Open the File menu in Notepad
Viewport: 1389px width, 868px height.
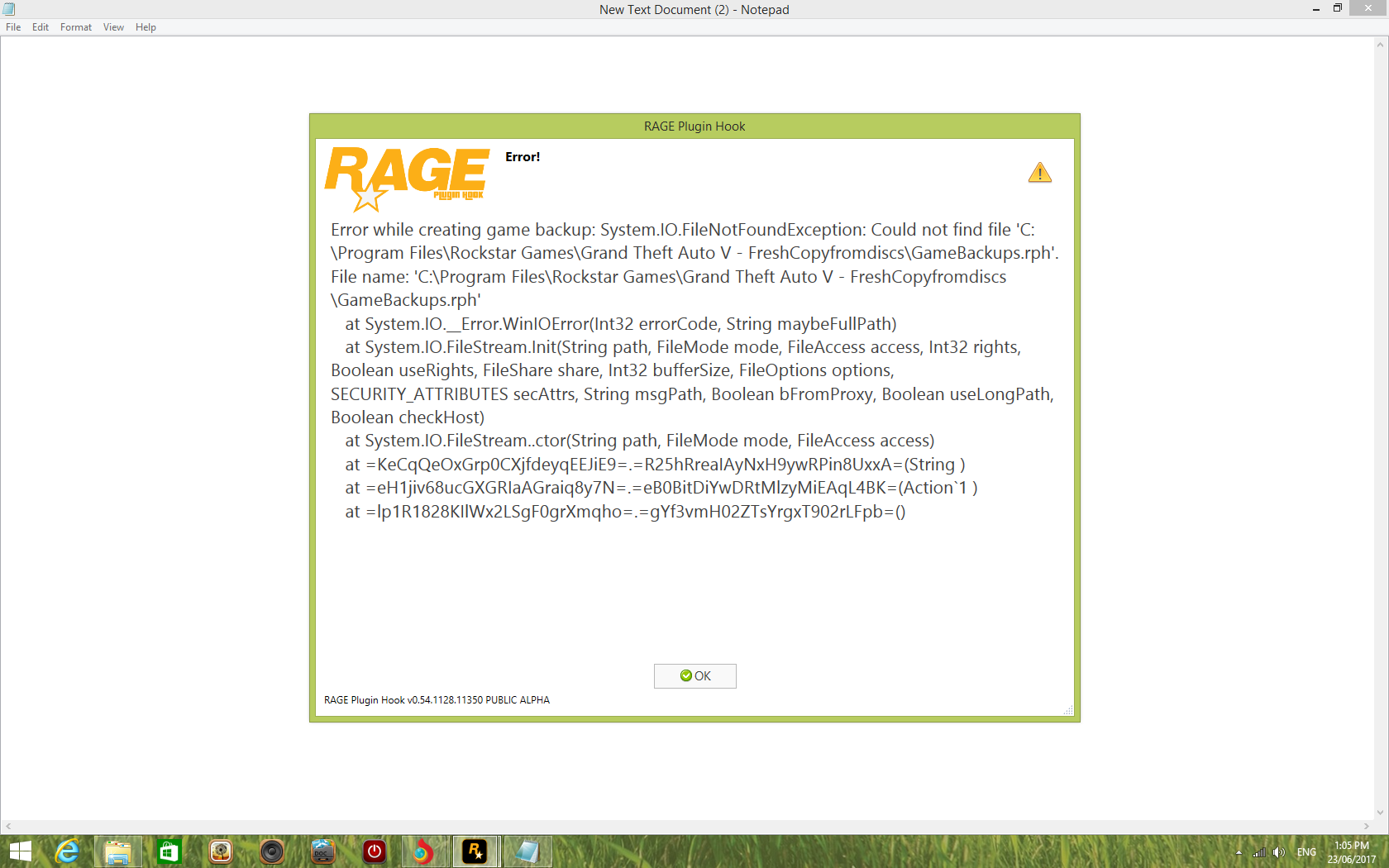click(13, 27)
